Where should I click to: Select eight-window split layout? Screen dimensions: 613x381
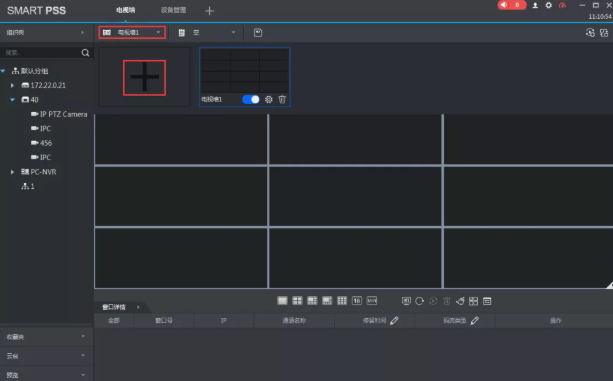327,301
